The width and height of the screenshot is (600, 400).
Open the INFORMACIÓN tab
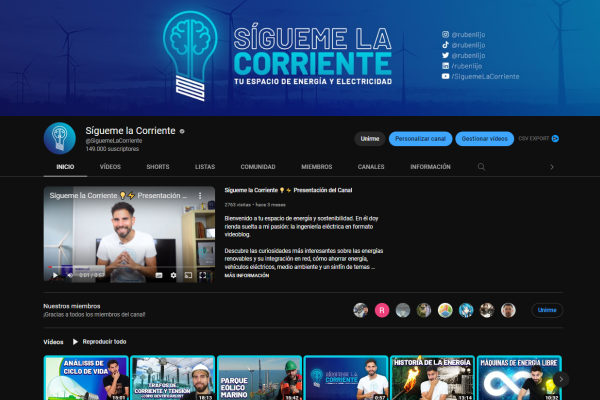(430, 167)
